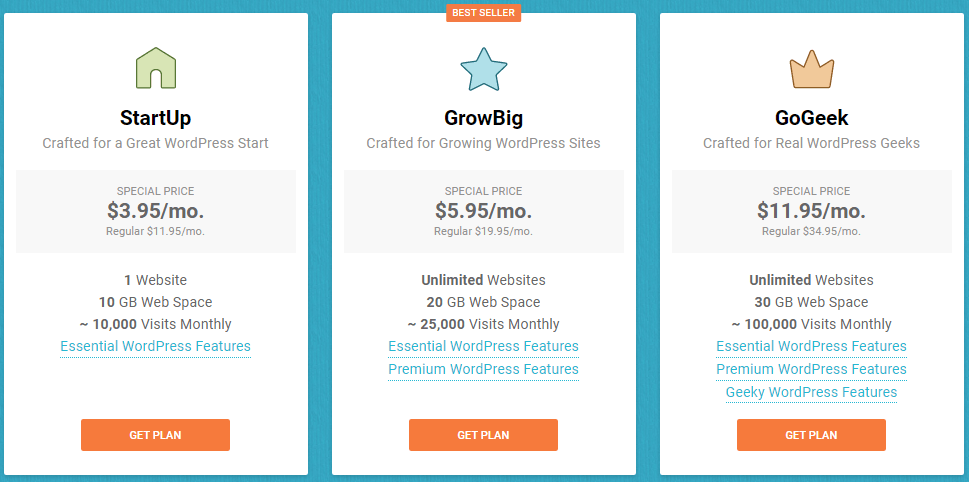Click the green house StartUp icon

156,67
